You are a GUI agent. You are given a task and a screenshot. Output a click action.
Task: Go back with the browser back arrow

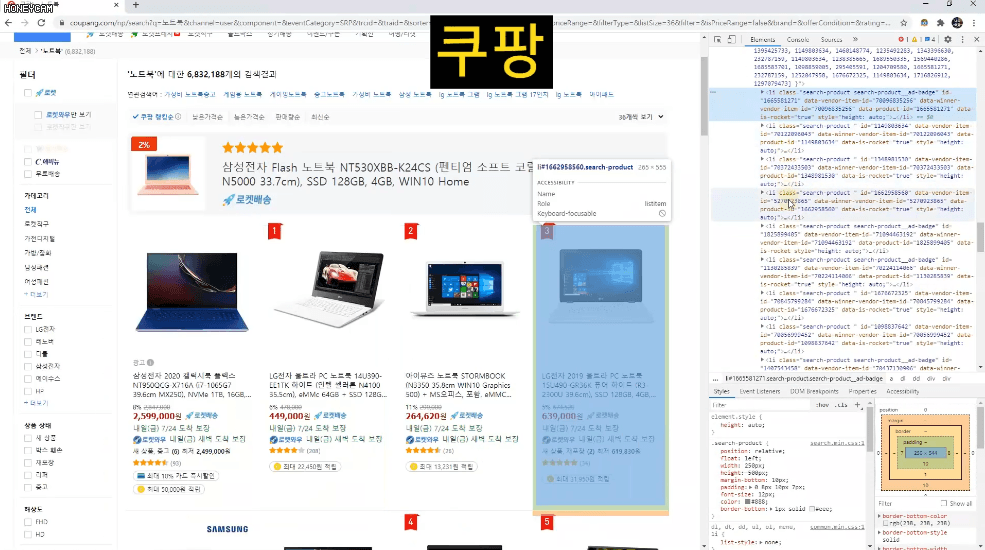point(8,23)
